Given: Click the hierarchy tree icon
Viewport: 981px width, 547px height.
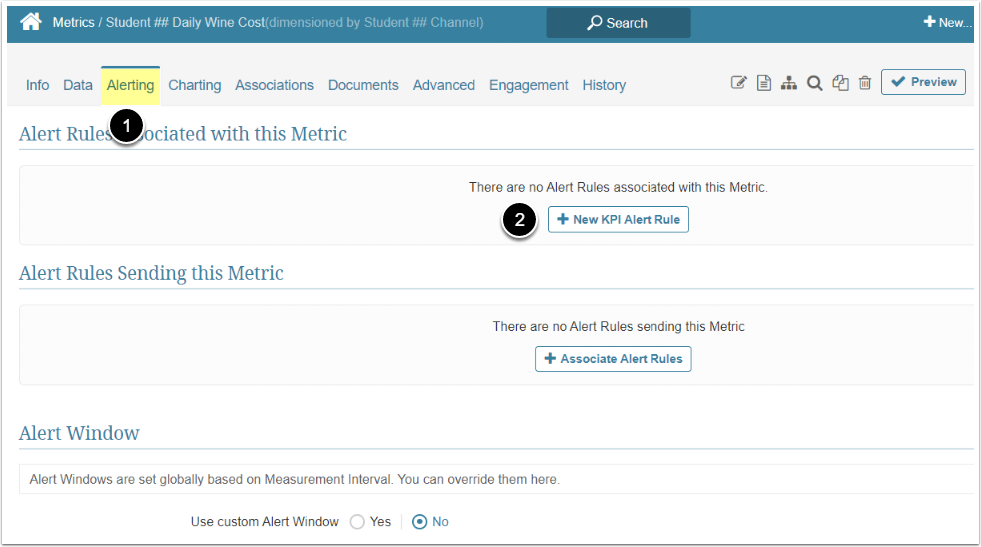Looking at the screenshot, I should point(789,83).
